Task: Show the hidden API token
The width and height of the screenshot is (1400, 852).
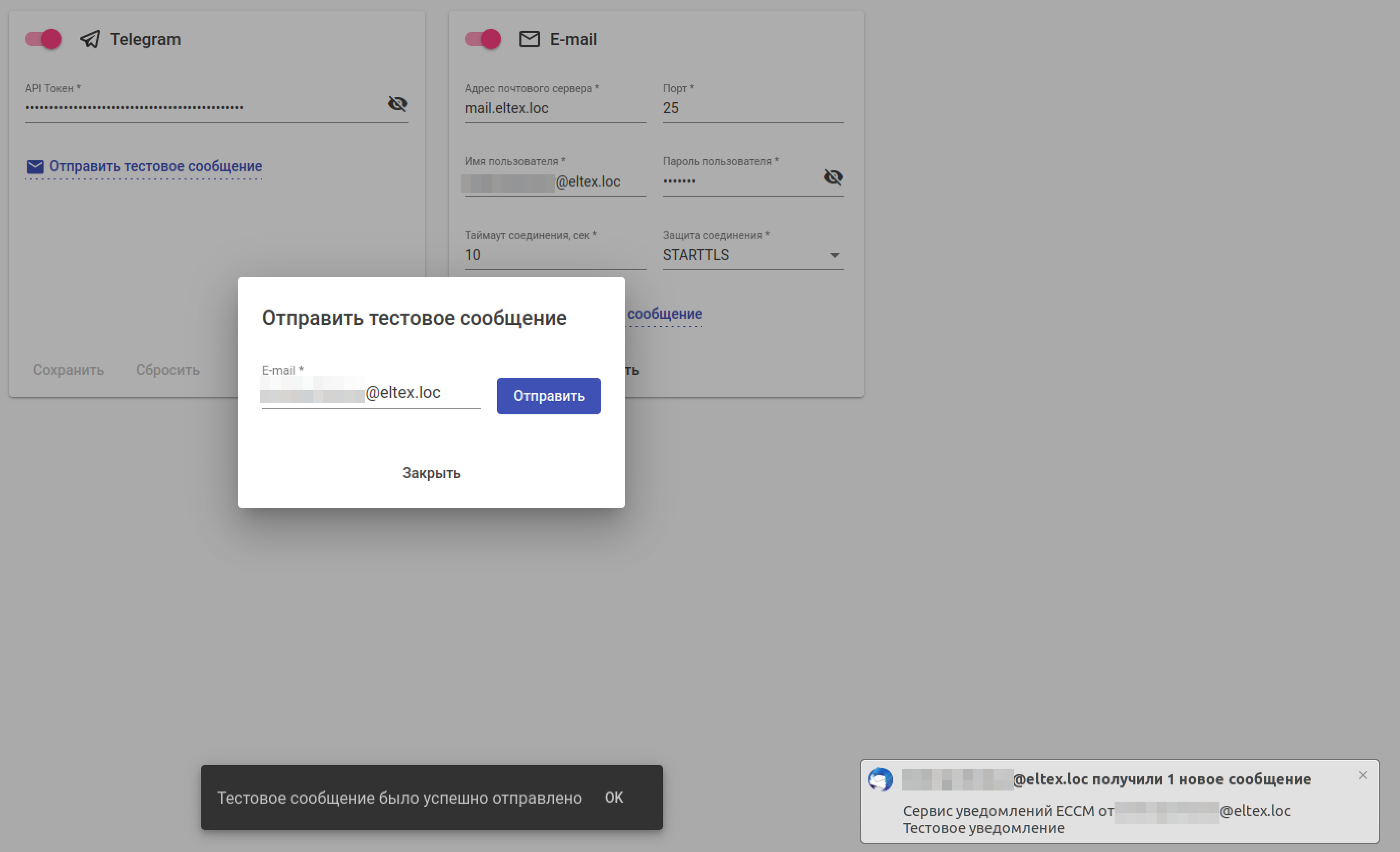Action: point(397,103)
